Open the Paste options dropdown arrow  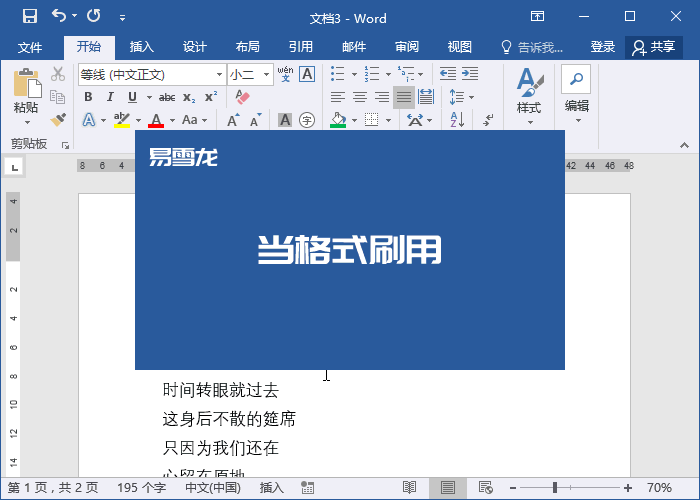(x=27, y=122)
